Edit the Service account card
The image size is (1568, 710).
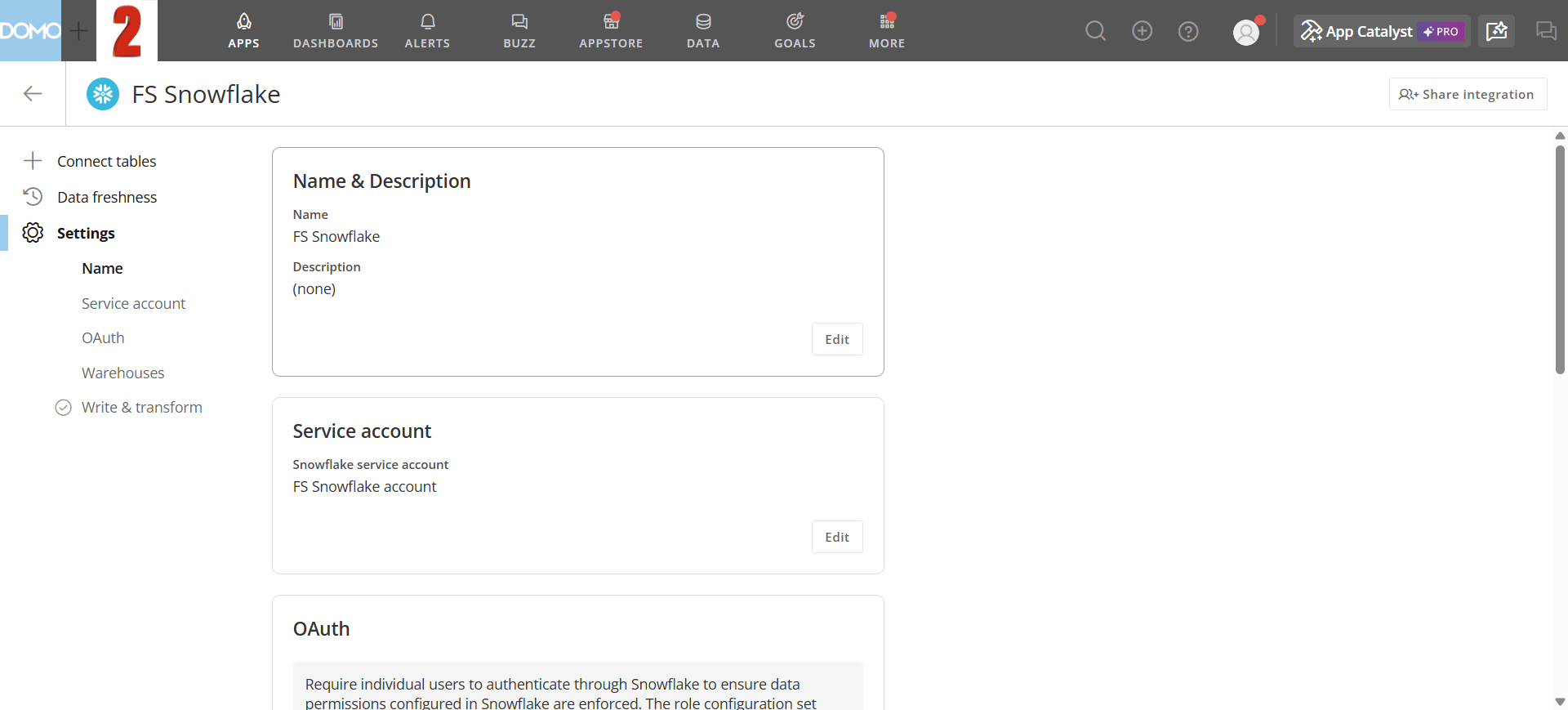837,537
